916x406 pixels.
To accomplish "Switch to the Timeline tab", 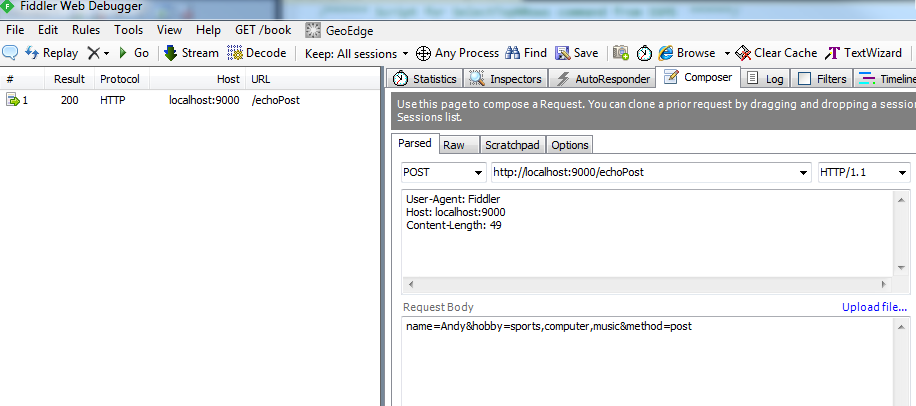I will (x=885, y=78).
